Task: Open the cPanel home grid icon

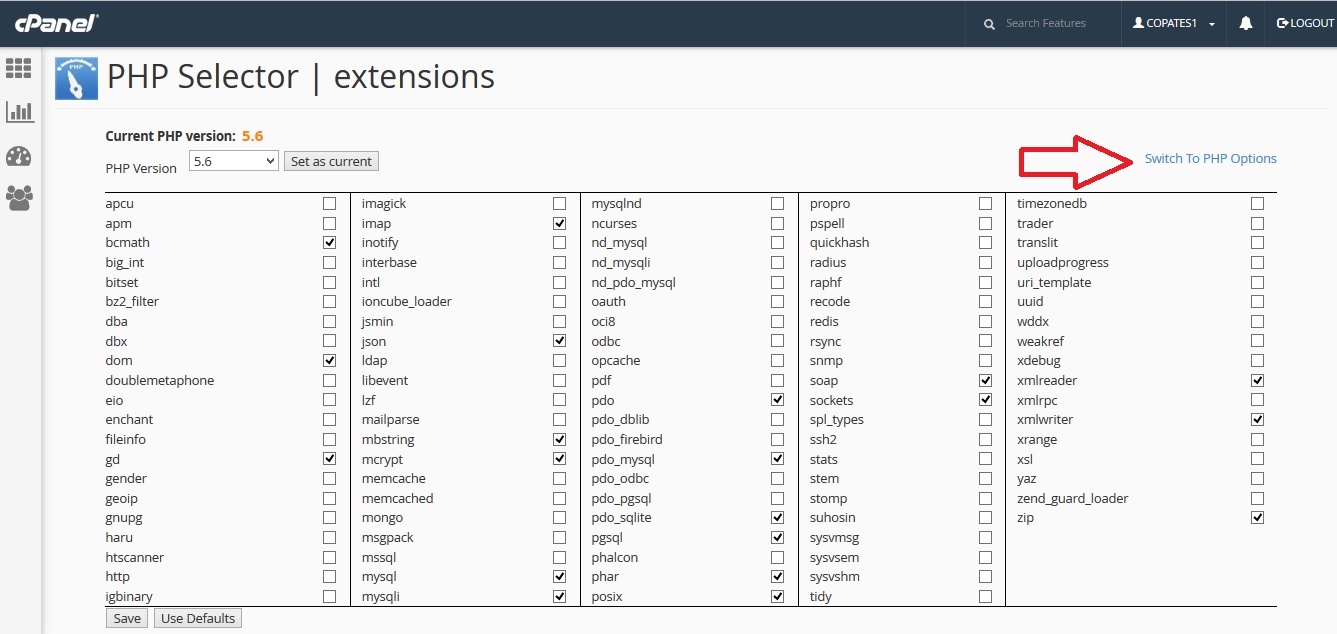Action: tap(19, 68)
